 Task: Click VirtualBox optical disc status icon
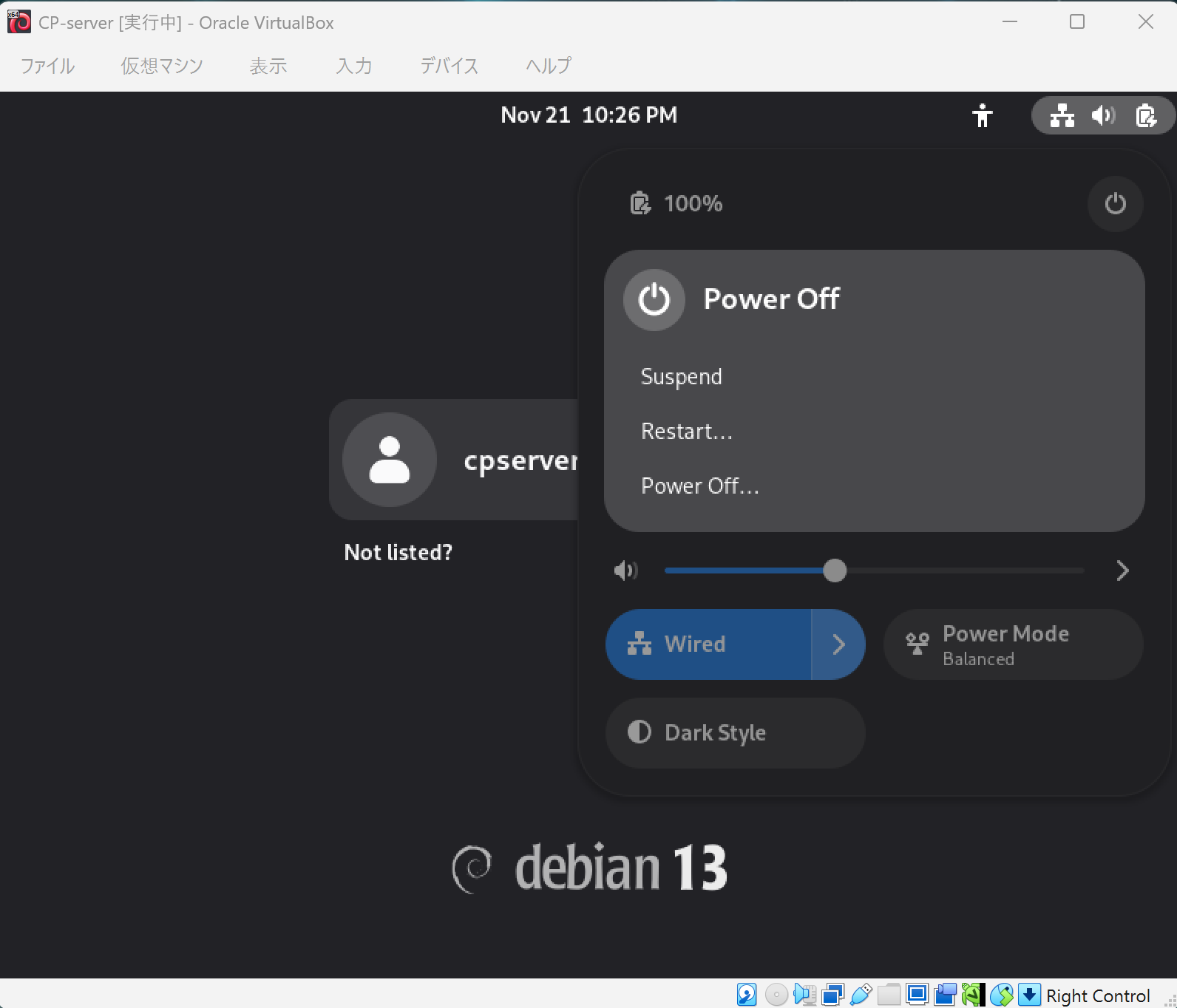776,995
